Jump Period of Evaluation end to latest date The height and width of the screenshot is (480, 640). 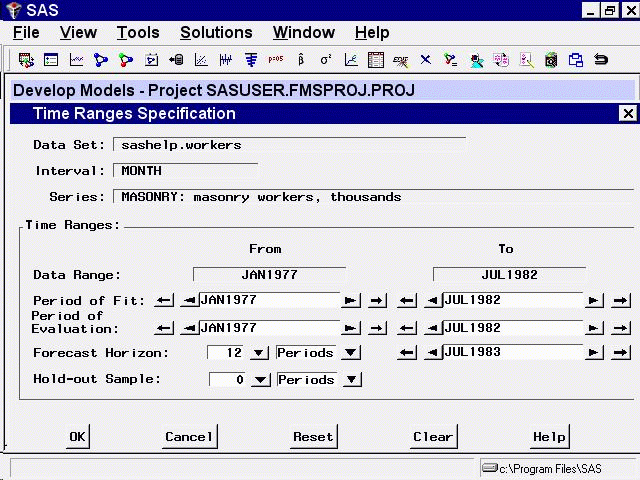620,328
